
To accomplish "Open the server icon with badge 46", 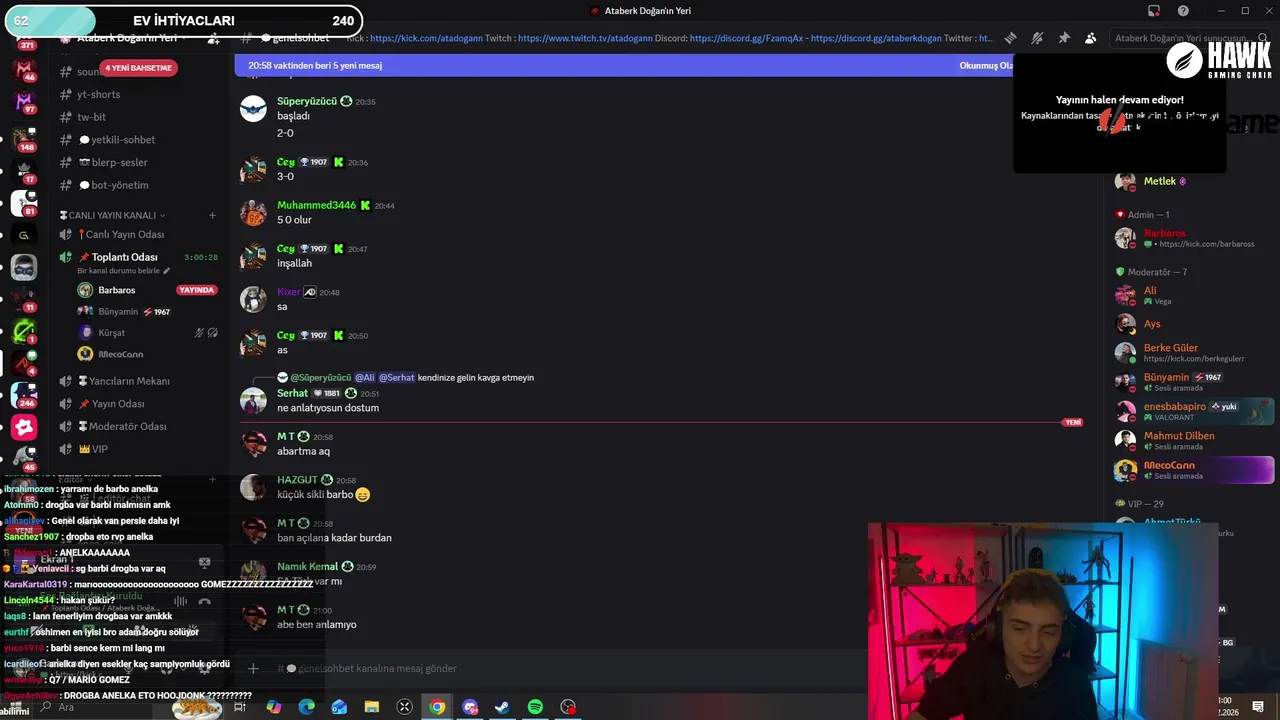I will click(x=24, y=69).
